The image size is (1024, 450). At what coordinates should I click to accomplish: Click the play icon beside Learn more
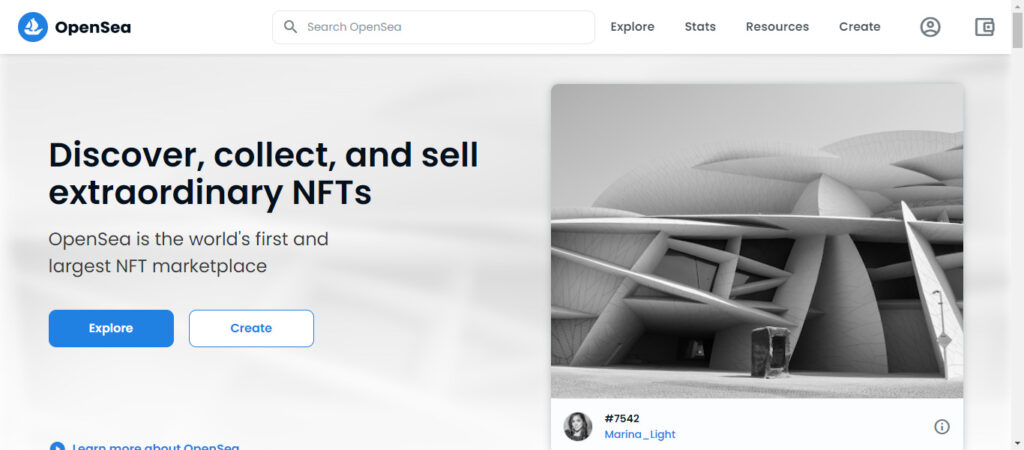pyautogui.click(x=57, y=447)
